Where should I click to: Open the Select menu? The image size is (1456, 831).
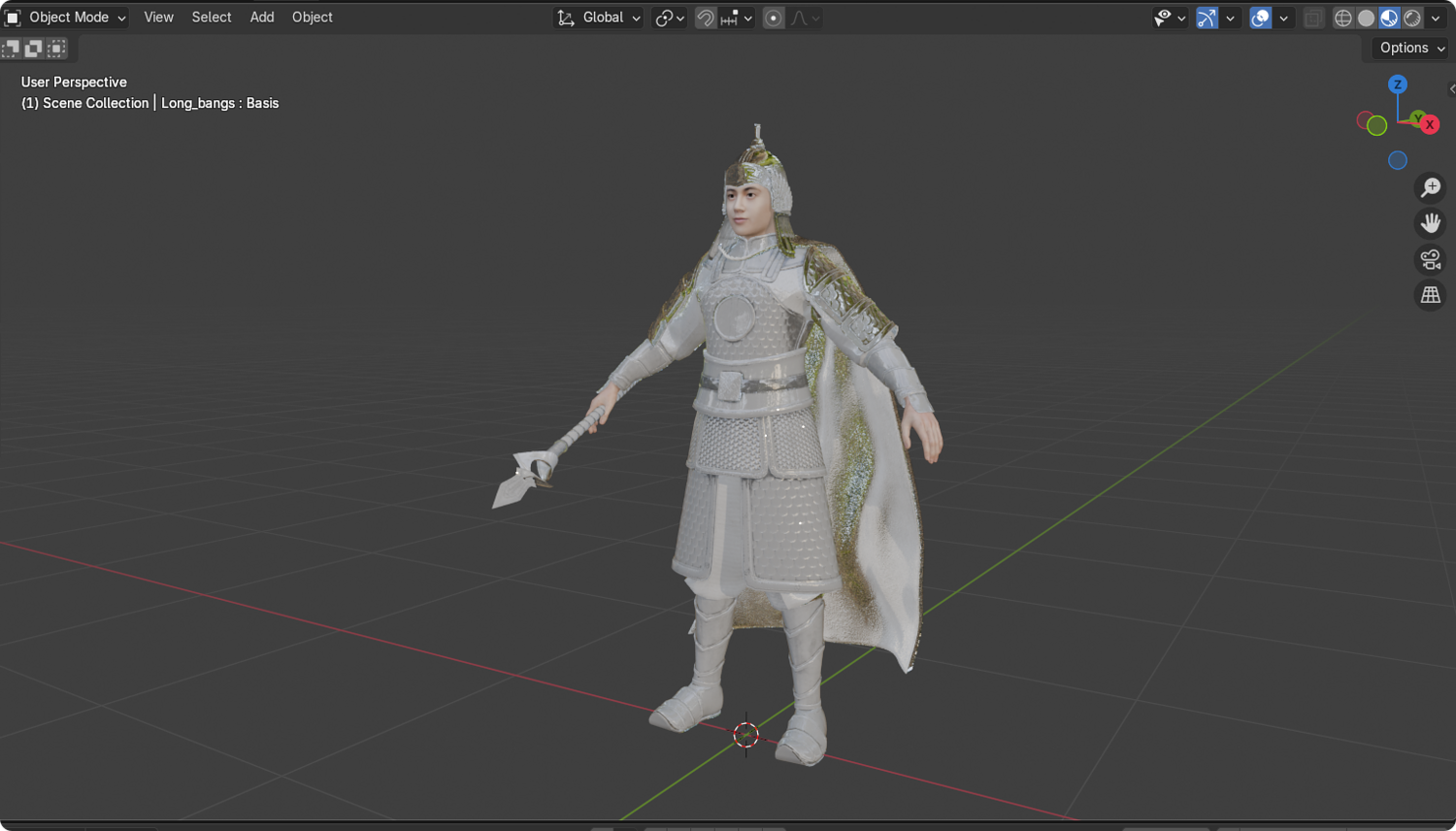pos(212,17)
